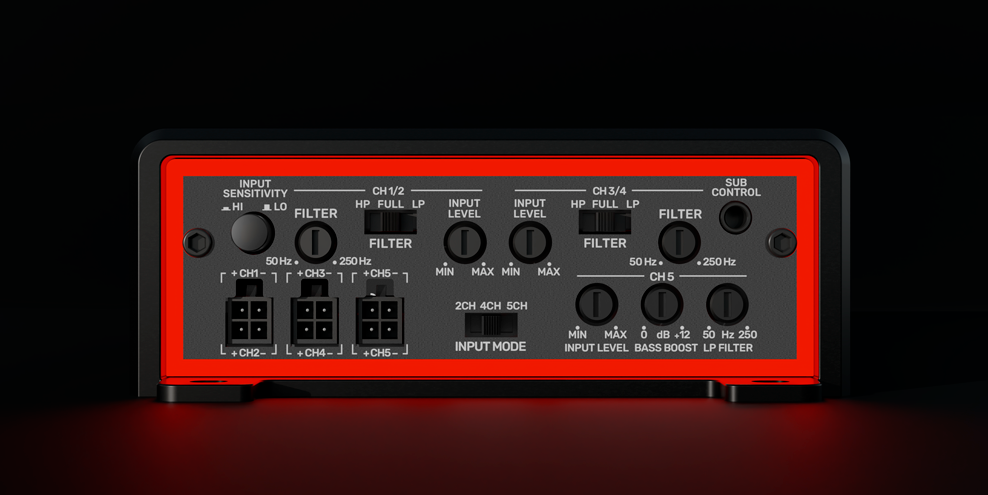The height and width of the screenshot is (495, 988).
Task: Click the left panel hex screw
Action: [198, 242]
